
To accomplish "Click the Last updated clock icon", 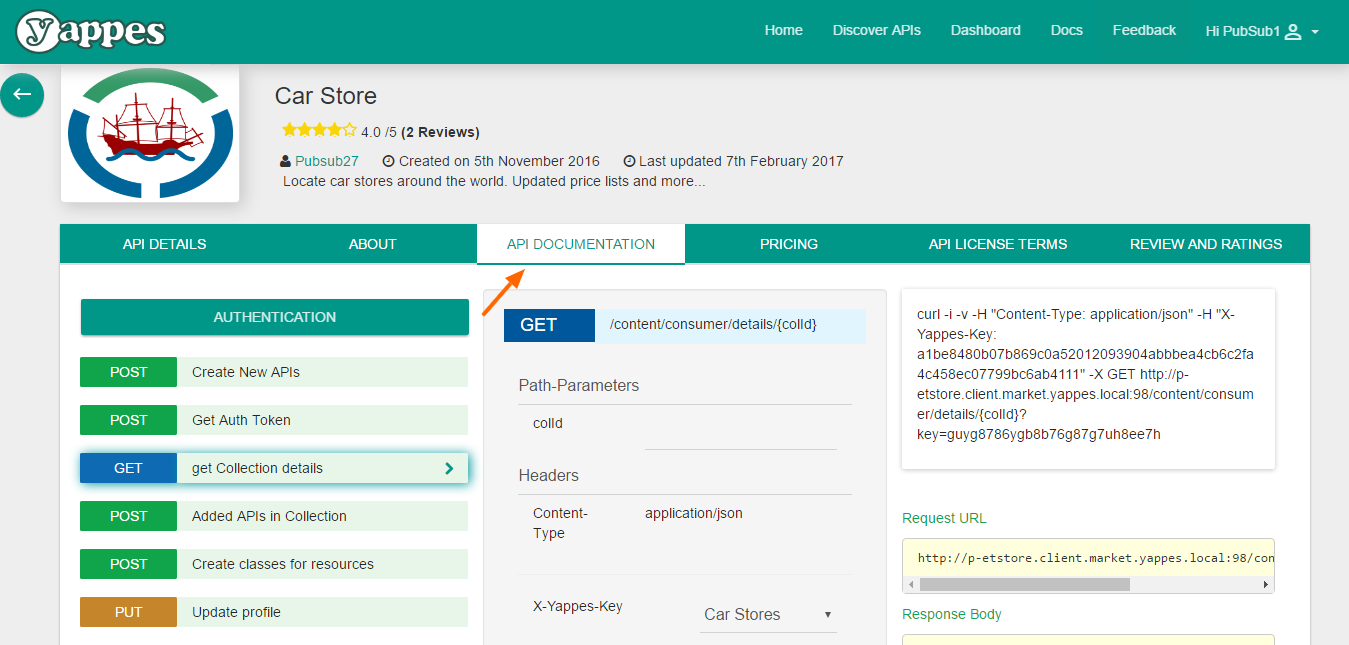I will tap(629, 161).
